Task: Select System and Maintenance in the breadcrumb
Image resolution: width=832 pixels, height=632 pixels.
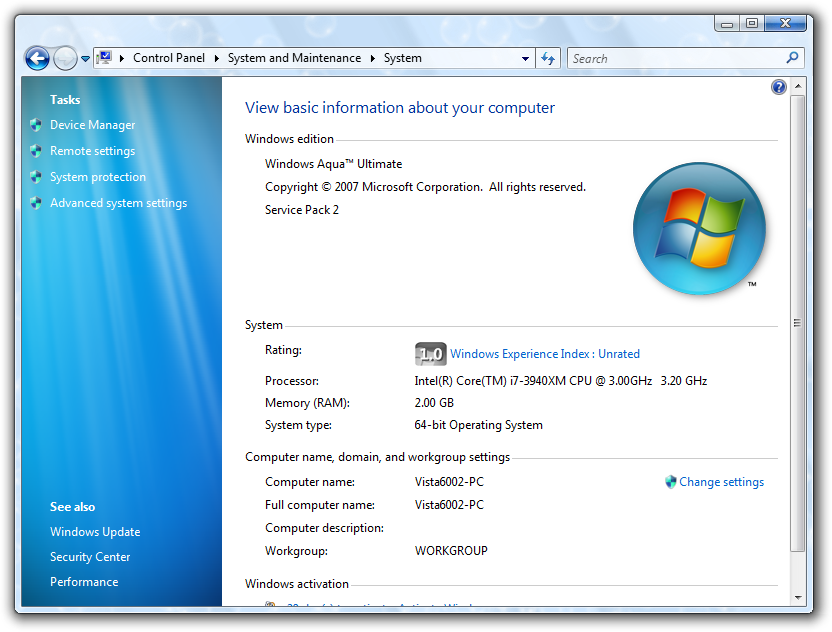Action: point(294,58)
